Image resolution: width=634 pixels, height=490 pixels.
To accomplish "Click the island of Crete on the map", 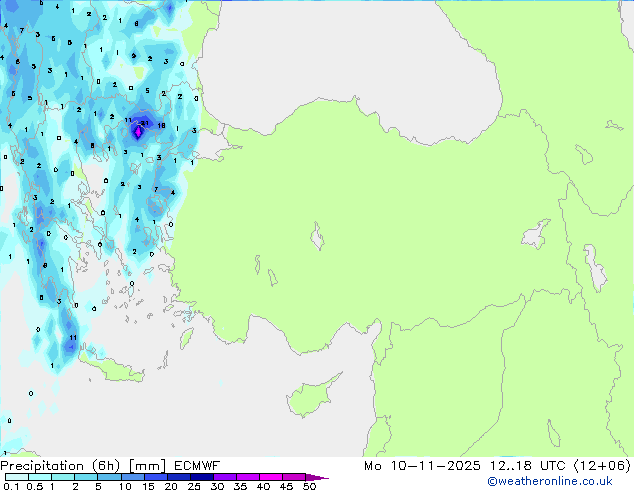I will coord(111,368).
